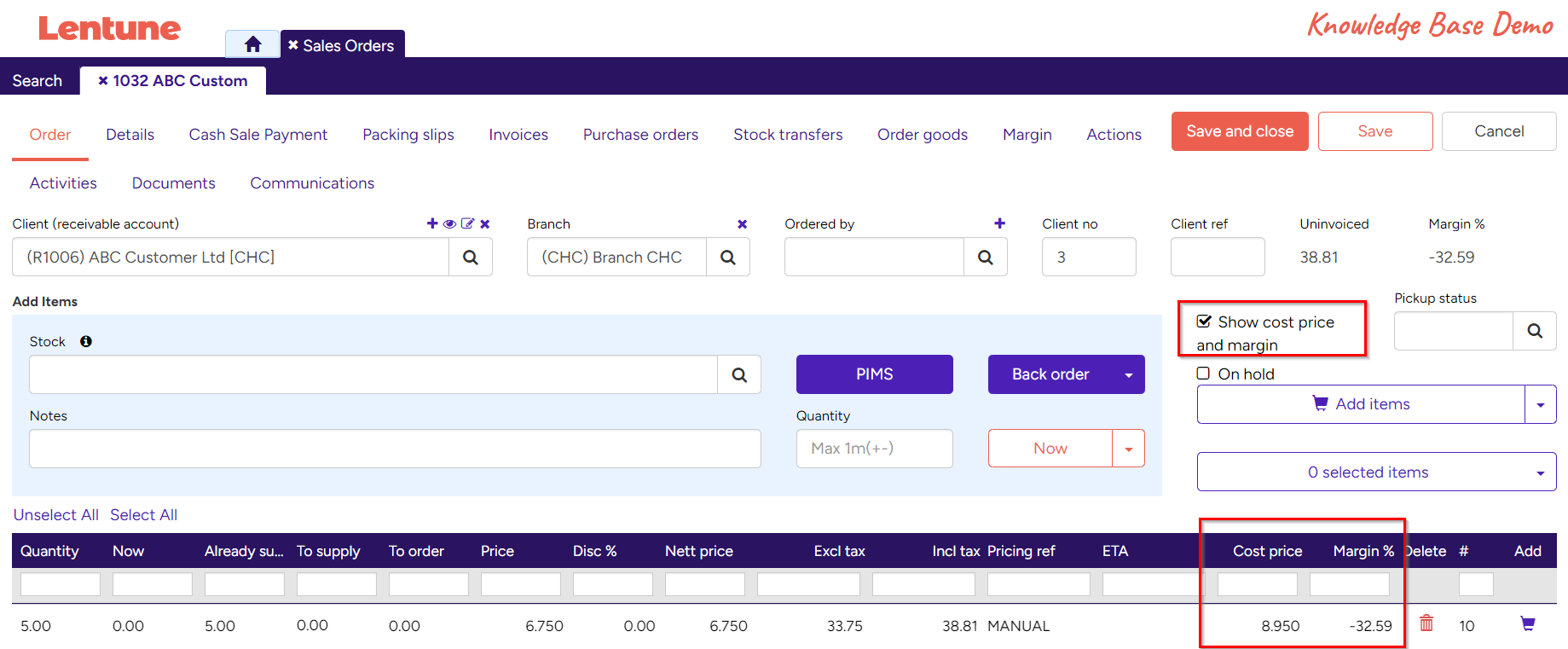
Task: Click the Lentune logo
Action: click(x=109, y=28)
